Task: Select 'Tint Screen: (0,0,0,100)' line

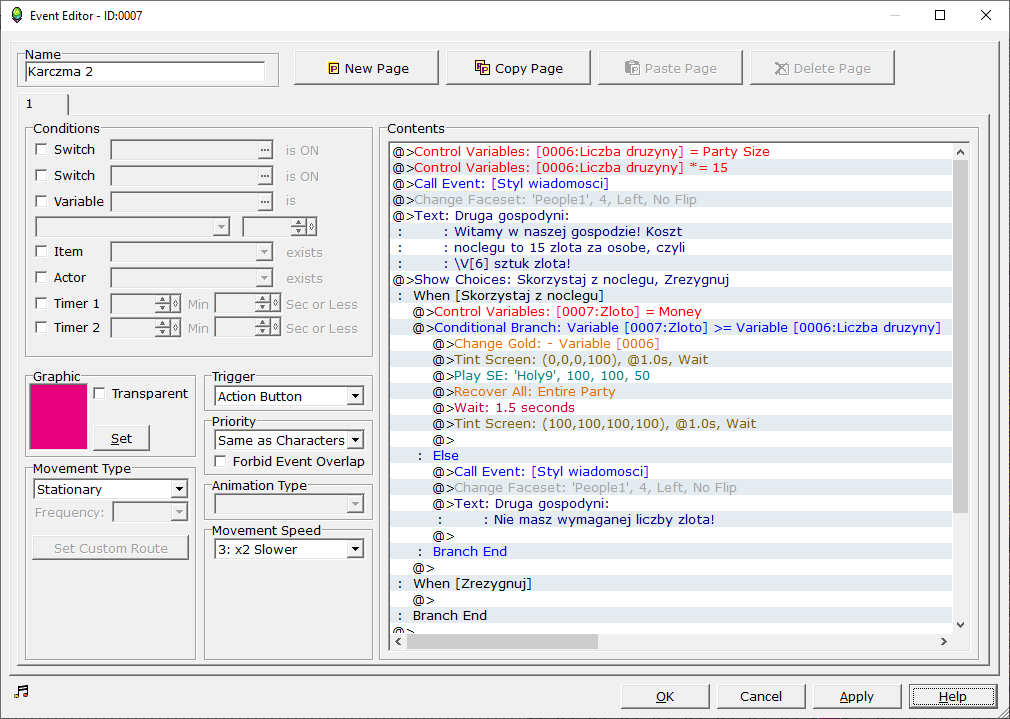Action: coord(671,360)
